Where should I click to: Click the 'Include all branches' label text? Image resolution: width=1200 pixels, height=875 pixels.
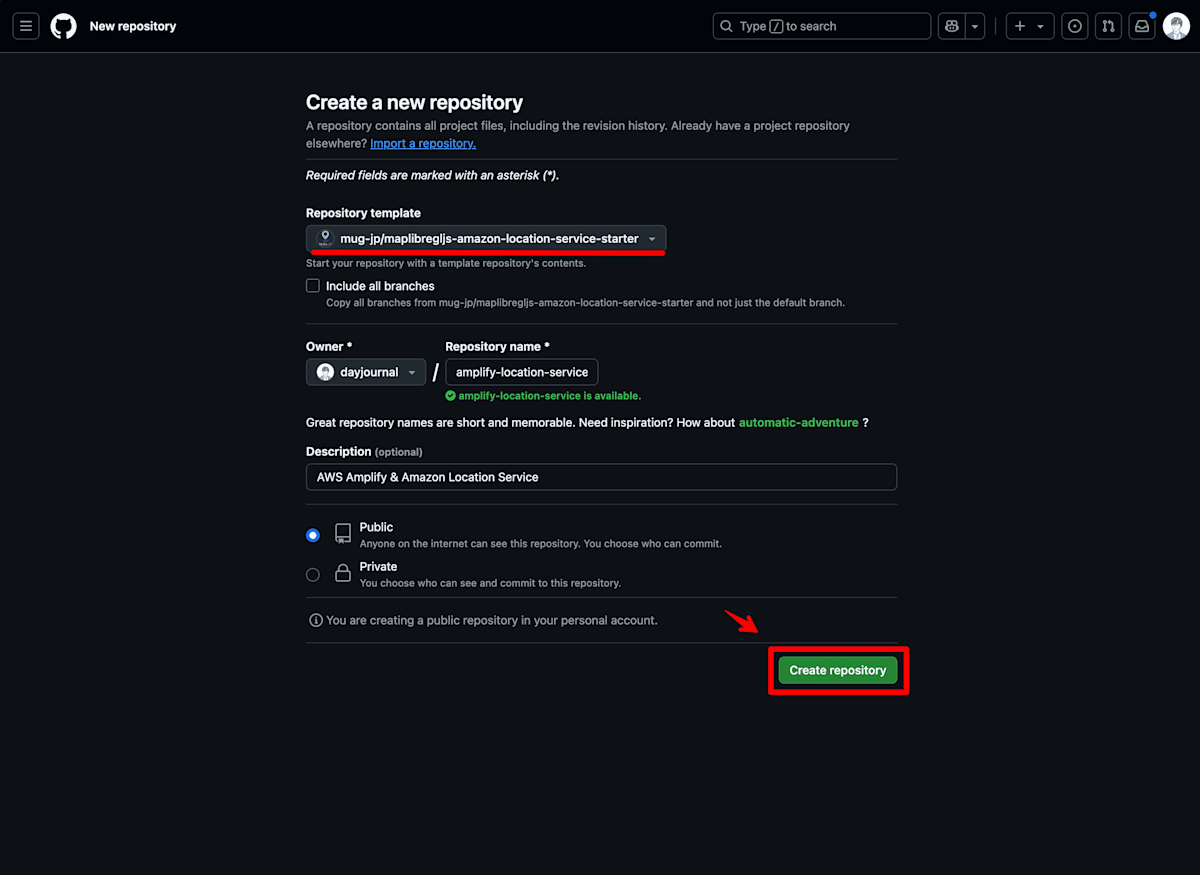(380, 286)
